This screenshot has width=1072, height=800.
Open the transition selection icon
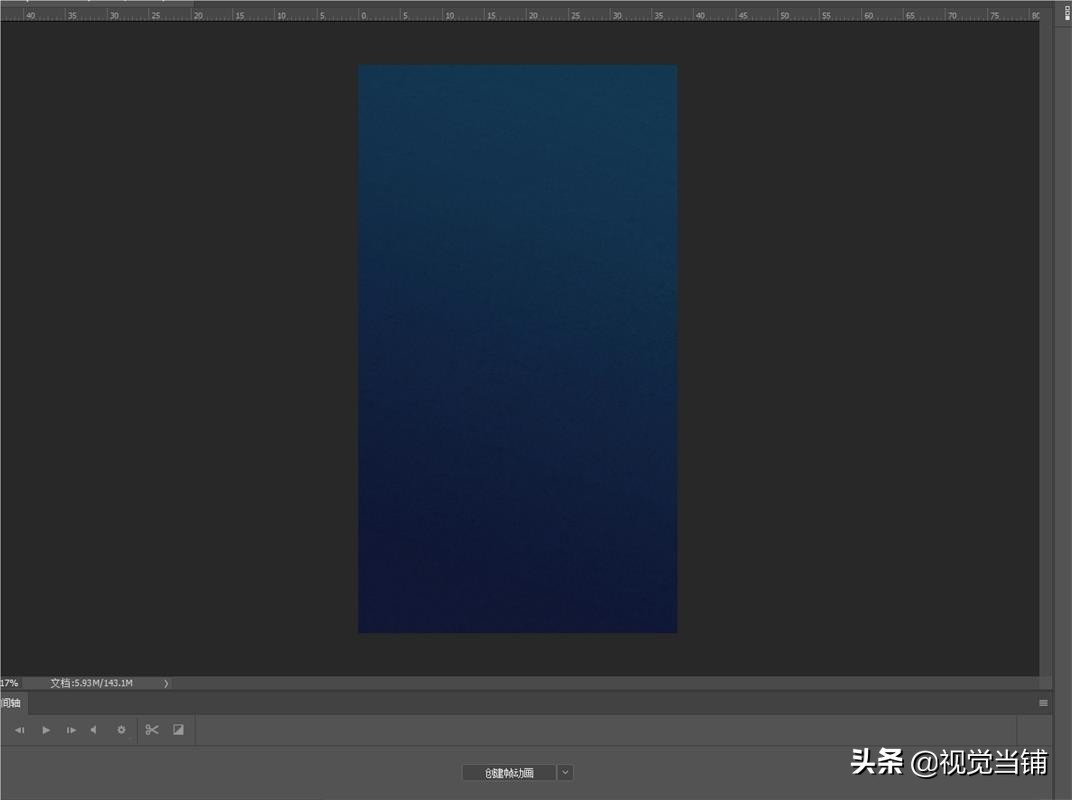click(178, 730)
